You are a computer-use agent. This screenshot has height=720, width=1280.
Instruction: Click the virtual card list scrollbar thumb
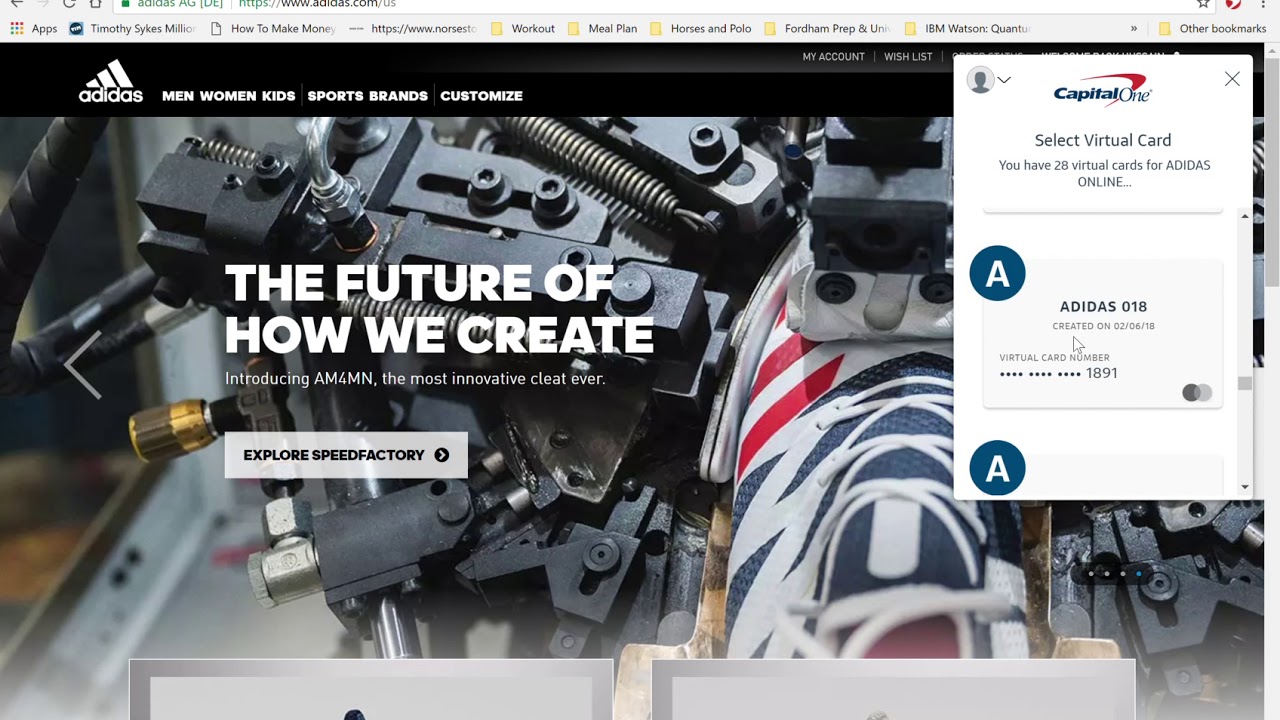[x=1245, y=384]
